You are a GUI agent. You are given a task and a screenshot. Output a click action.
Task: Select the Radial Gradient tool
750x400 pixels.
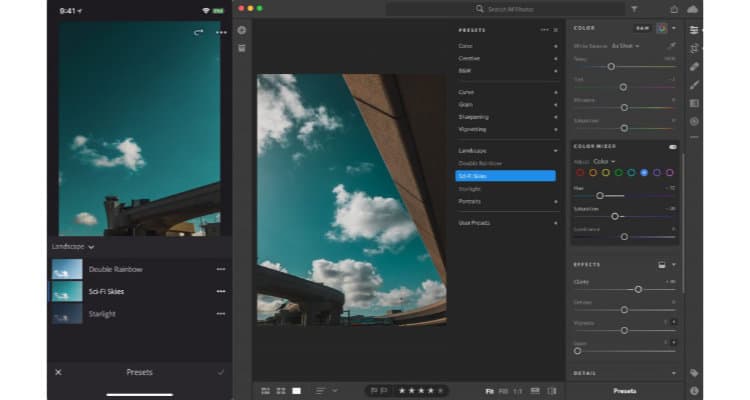(694, 121)
